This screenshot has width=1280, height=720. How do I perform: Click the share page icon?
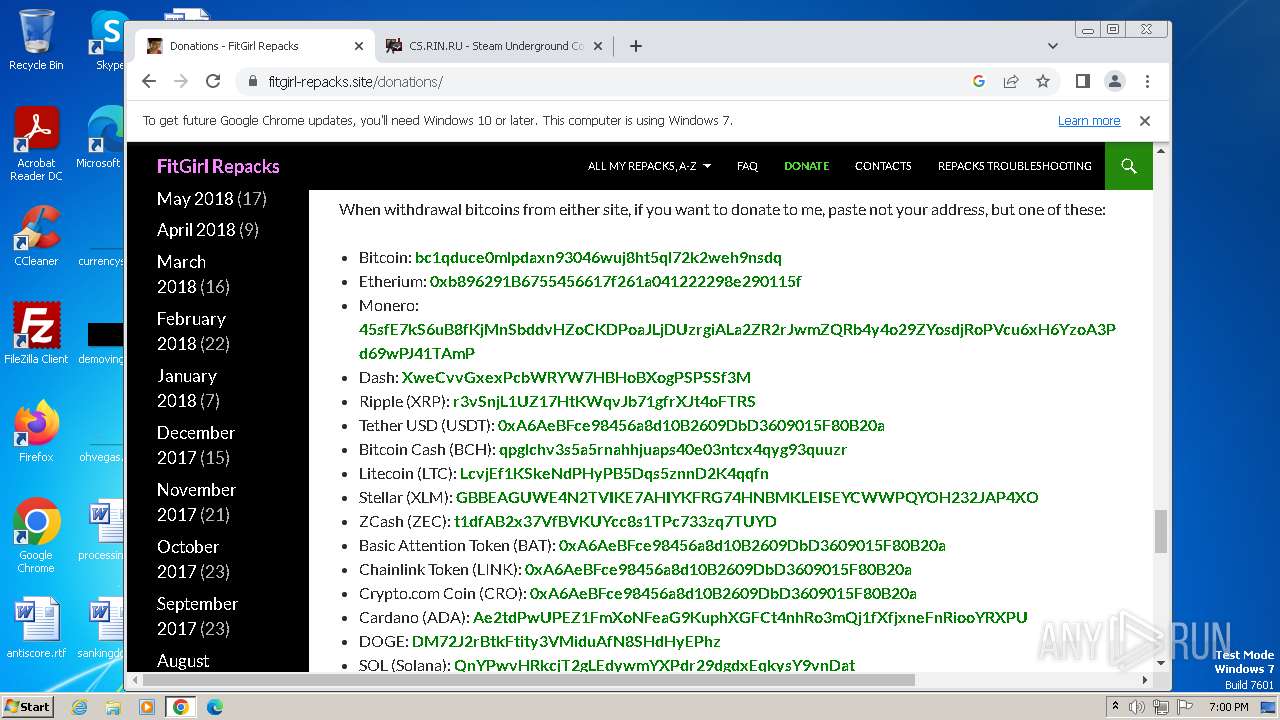[x=1011, y=81]
